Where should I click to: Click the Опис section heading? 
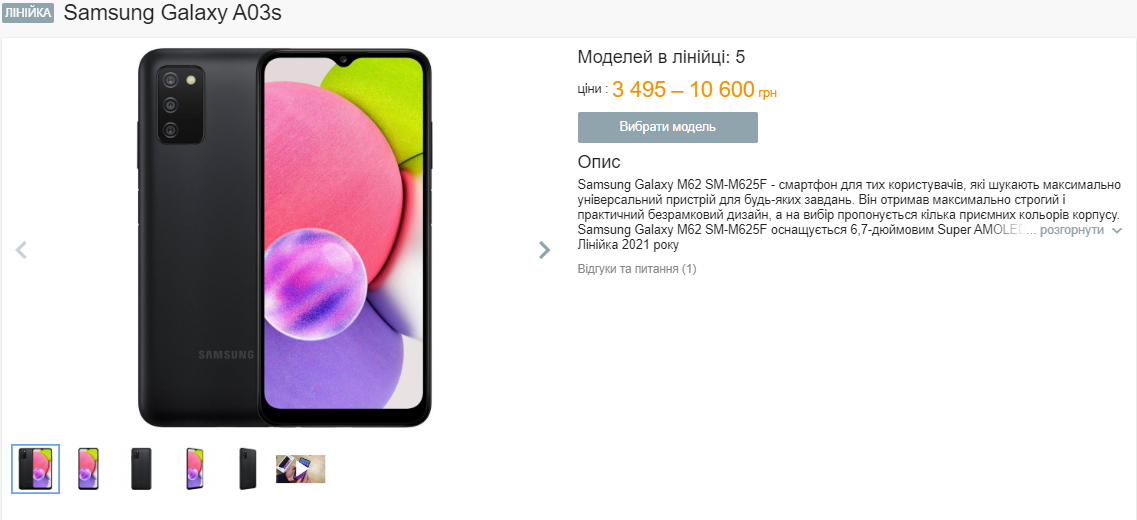point(599,162)
